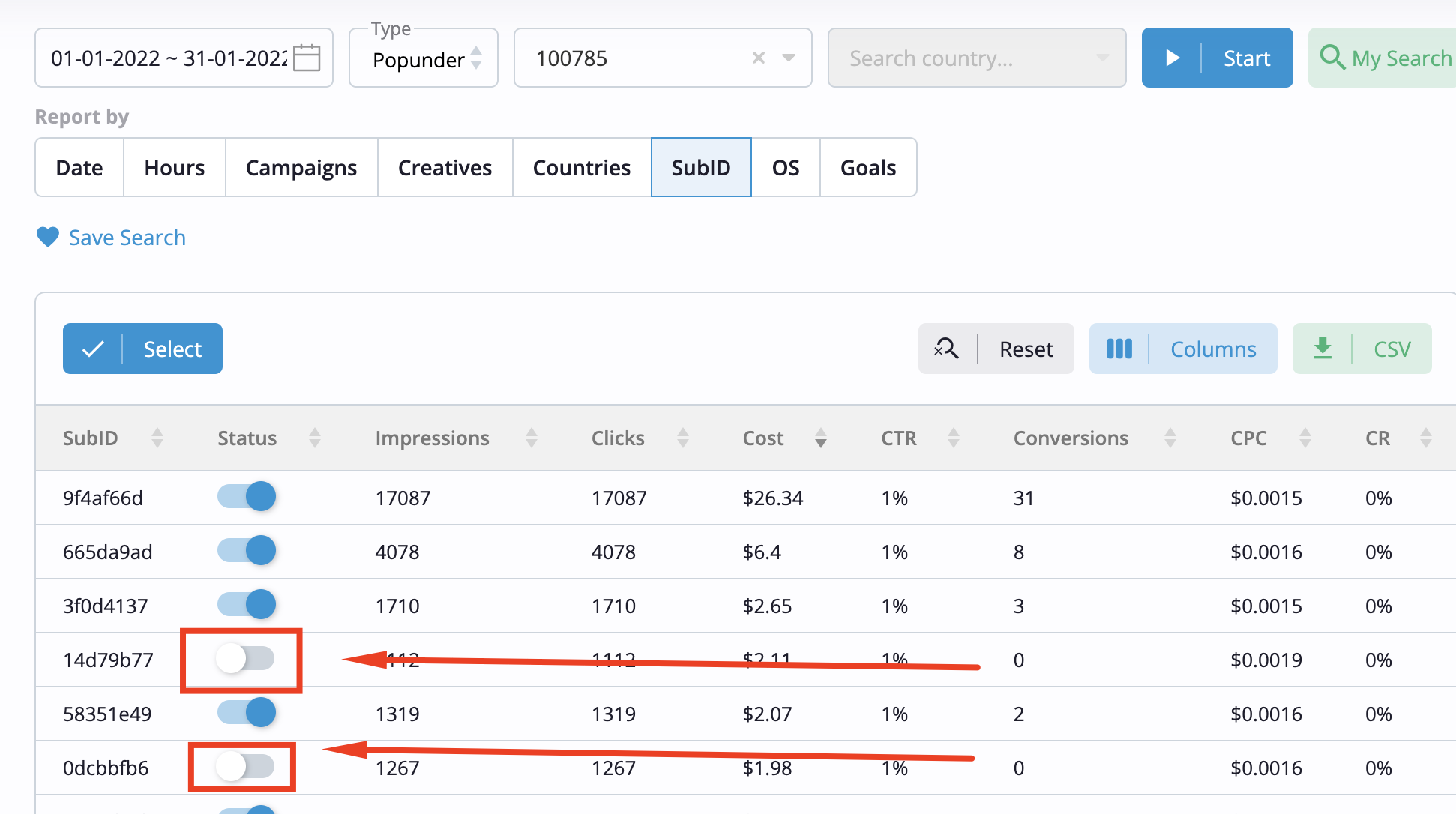Click the 31 conversions value

click(x=1023, y=498)
